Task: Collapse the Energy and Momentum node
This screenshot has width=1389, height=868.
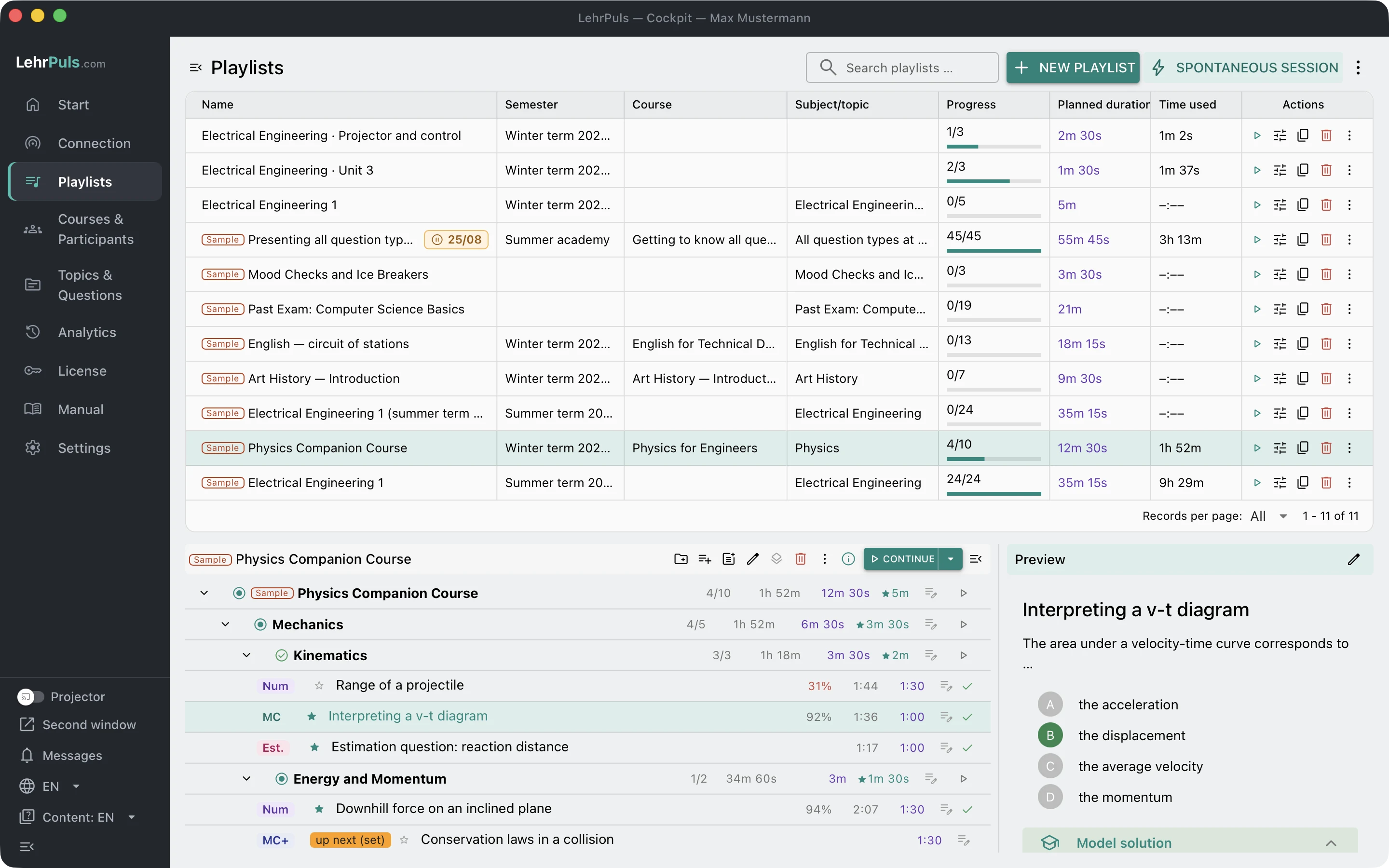Action: point(247,778)
